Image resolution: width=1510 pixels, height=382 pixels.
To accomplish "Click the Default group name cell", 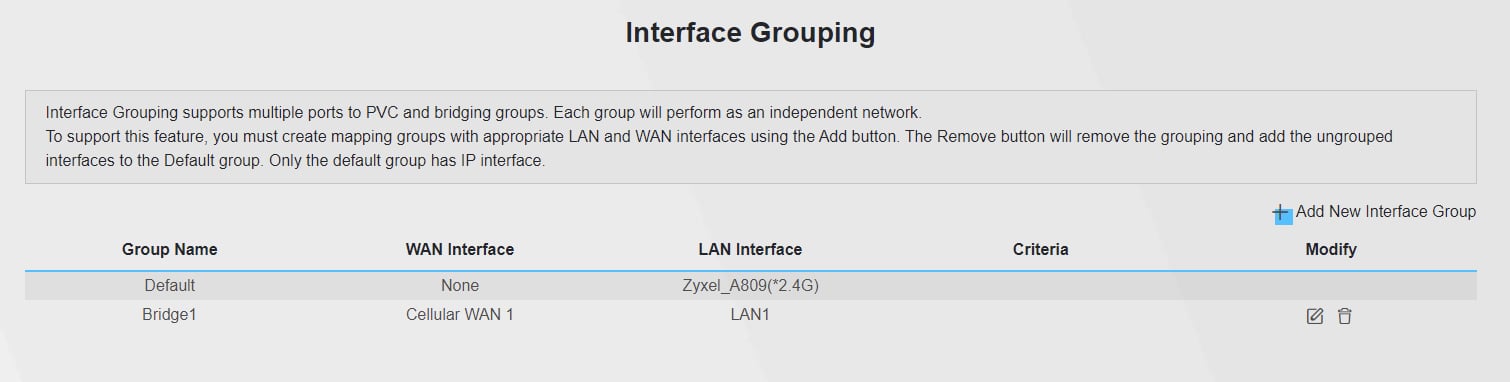I will [x=170, y=285].
